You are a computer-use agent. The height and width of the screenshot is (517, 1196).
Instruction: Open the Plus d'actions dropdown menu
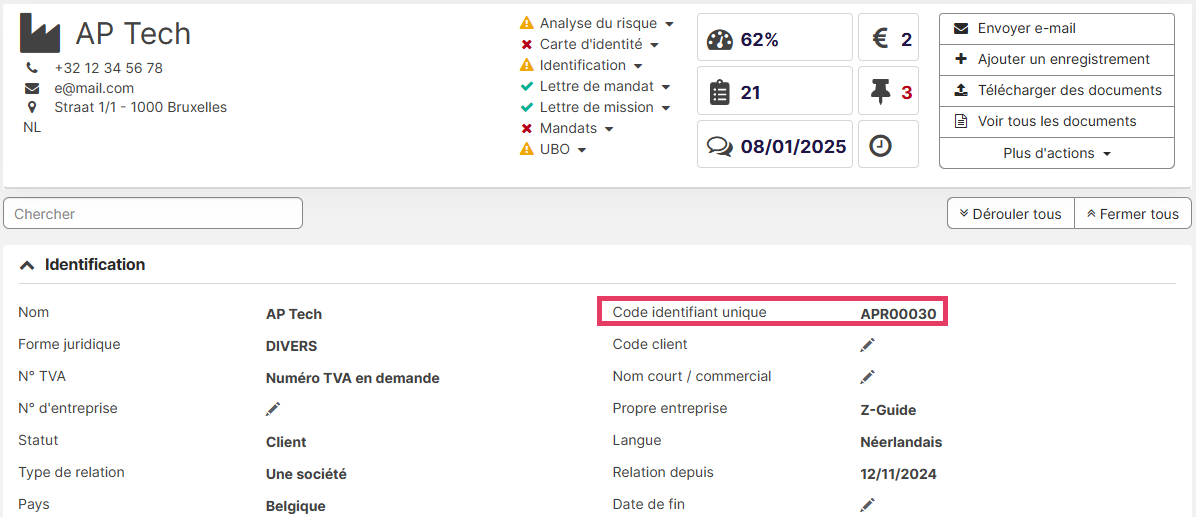1057,154
